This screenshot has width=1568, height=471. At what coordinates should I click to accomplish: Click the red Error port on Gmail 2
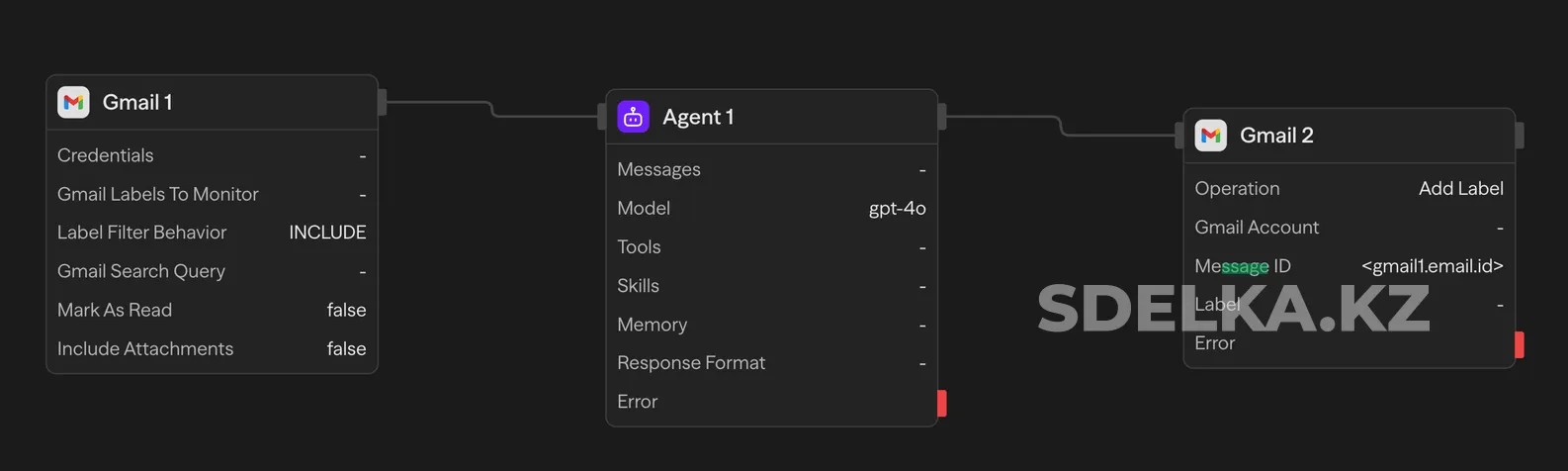1520,344
